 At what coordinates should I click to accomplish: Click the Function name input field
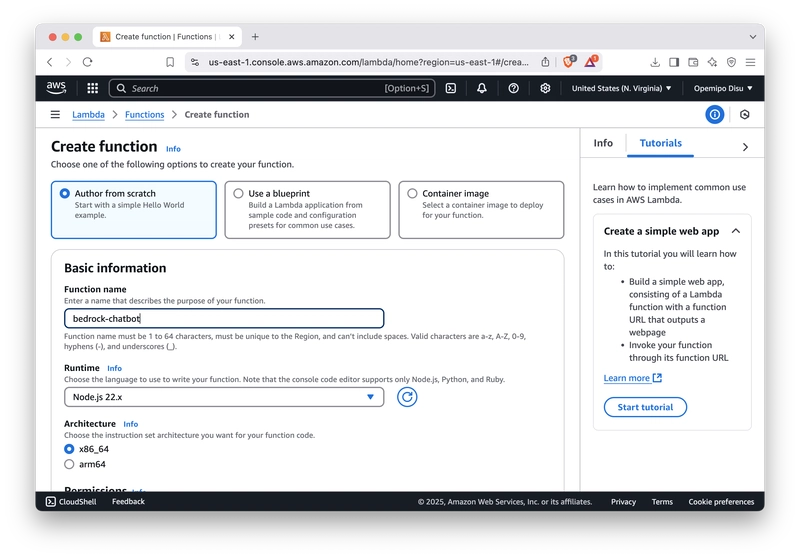[223, 318]
